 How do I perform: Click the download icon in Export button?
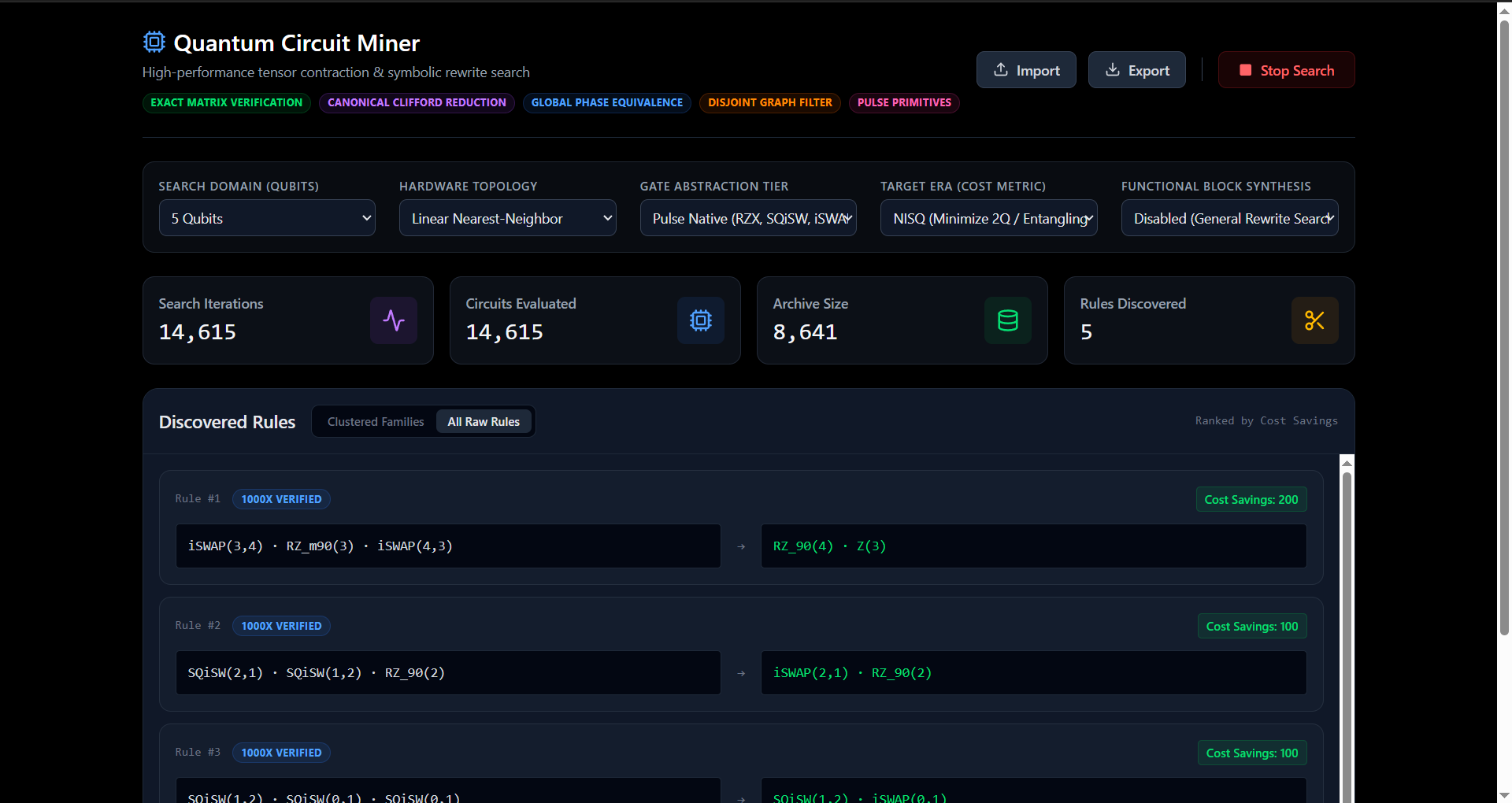(1113, 69)
